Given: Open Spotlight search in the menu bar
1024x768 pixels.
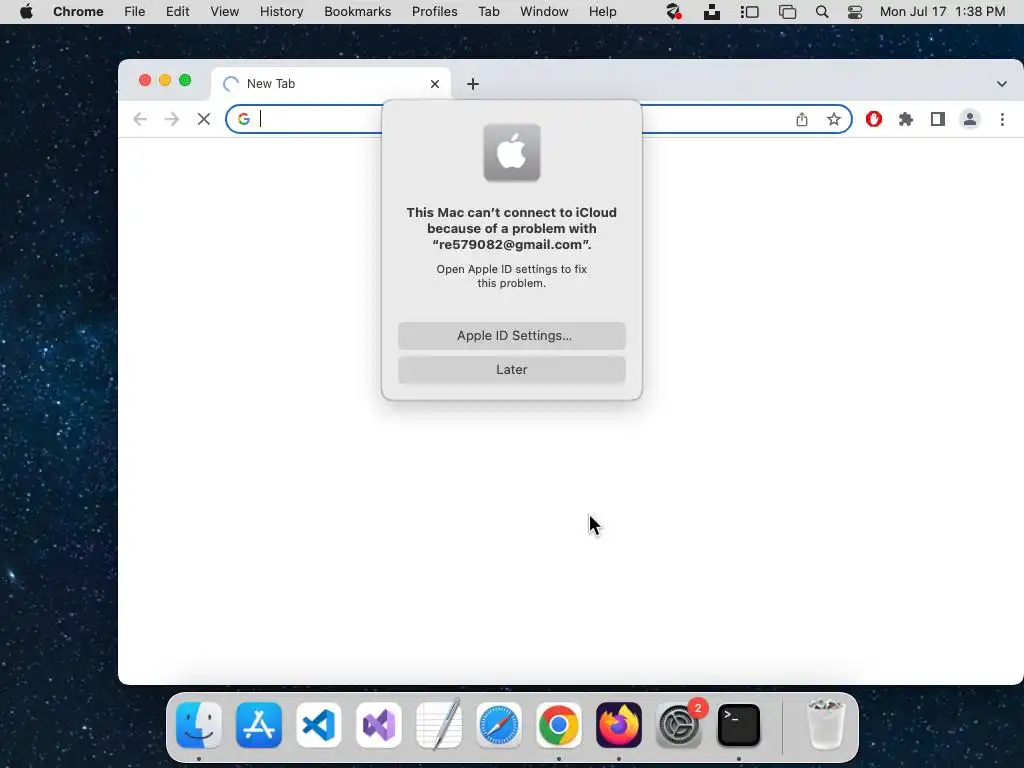Looking at the screenshot, I should [x=822, y=12].
